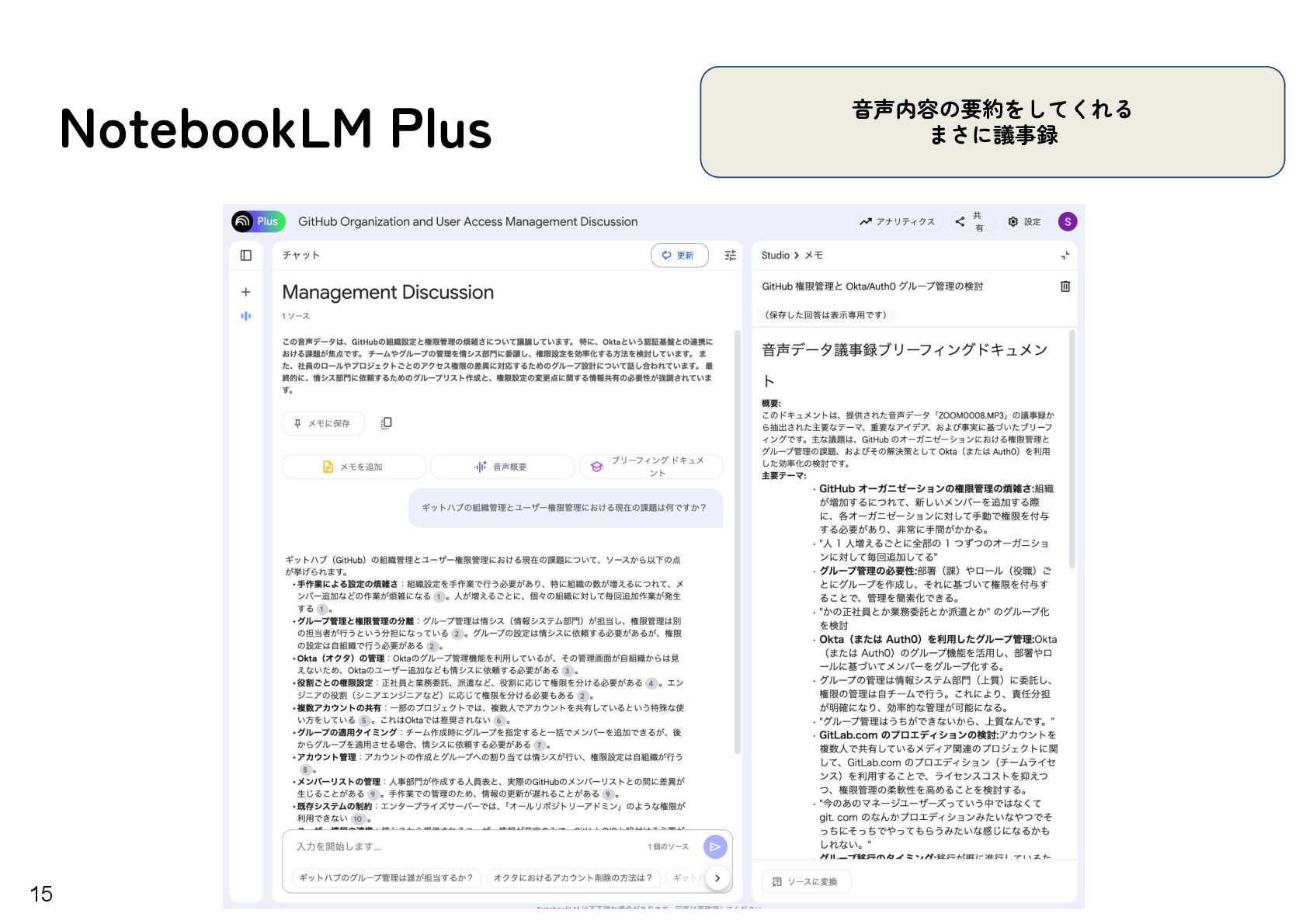Click notebook title GitHub Organization and User Access
This screenshot has height=924, width=1306.
(467, 222)
